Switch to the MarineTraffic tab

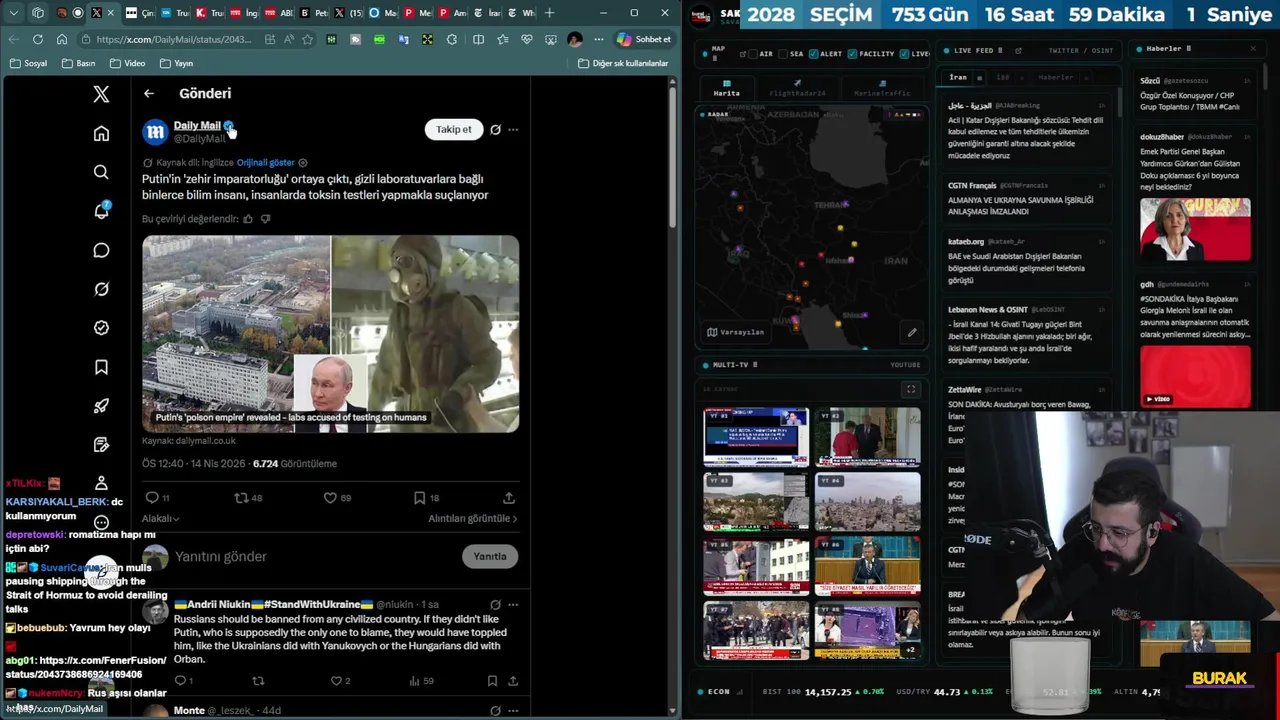(882, 88)
